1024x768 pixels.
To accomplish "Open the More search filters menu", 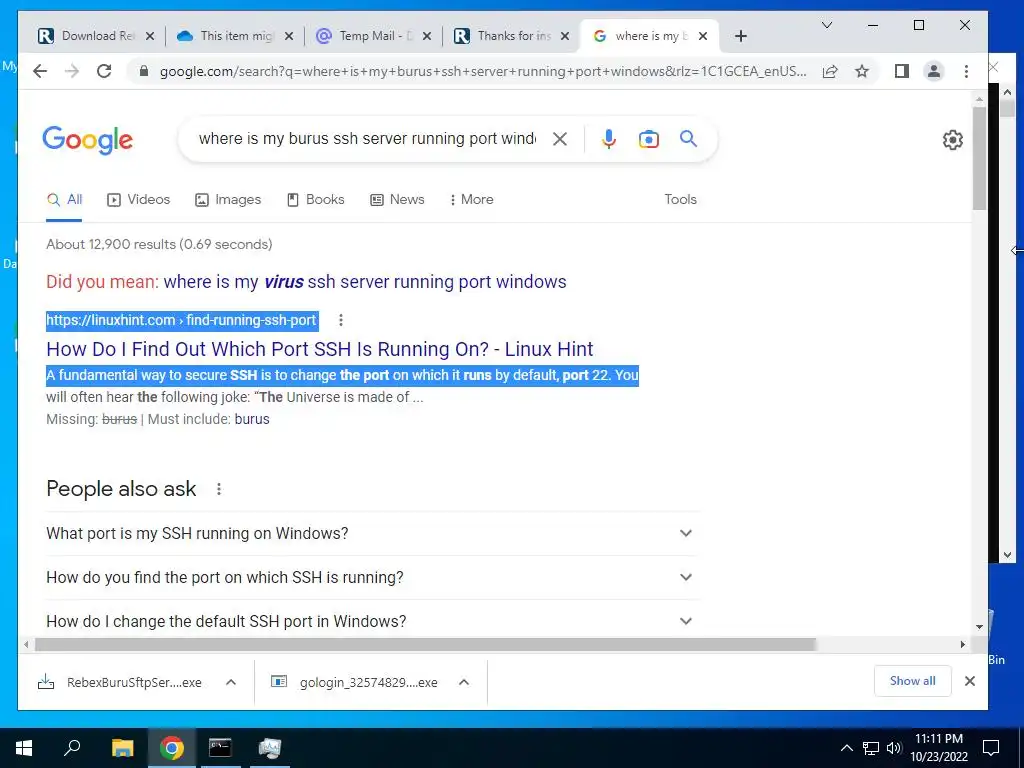I will coord(472,199).
